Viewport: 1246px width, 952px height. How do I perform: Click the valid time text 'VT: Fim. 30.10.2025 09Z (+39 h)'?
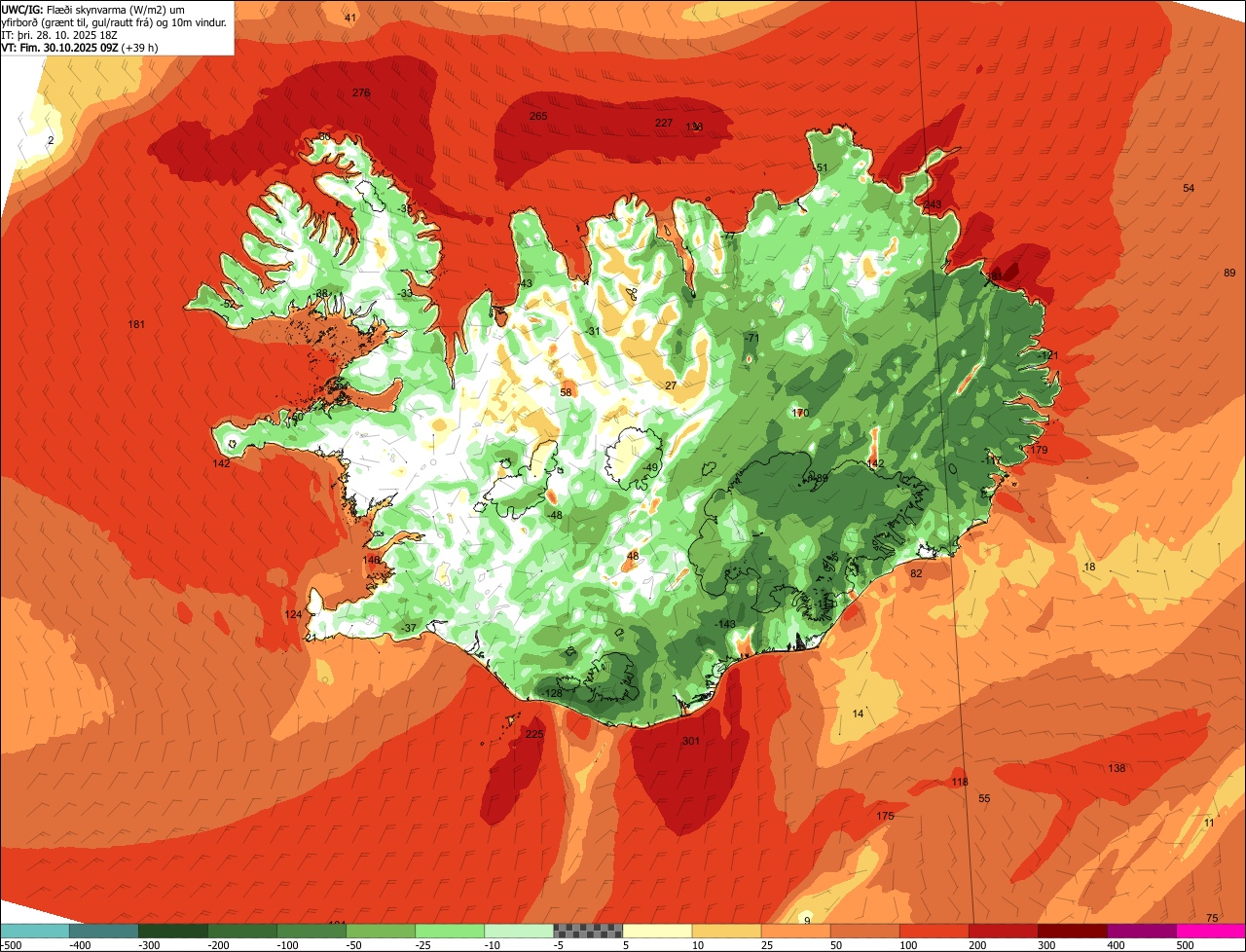[80, 47]
